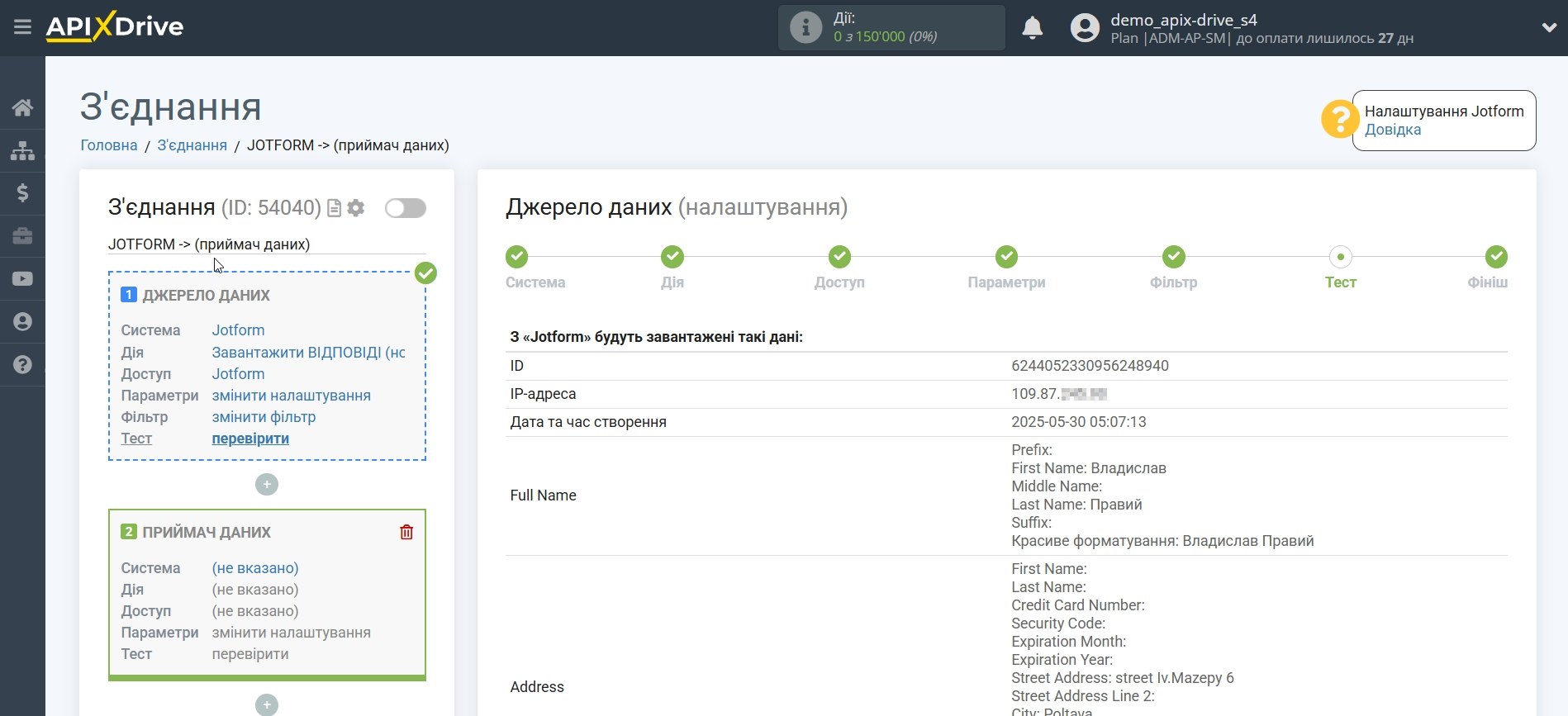Select the creation date 2025-05-30 05:07:13
The image size is (1568, 716).
(1079, 422)
